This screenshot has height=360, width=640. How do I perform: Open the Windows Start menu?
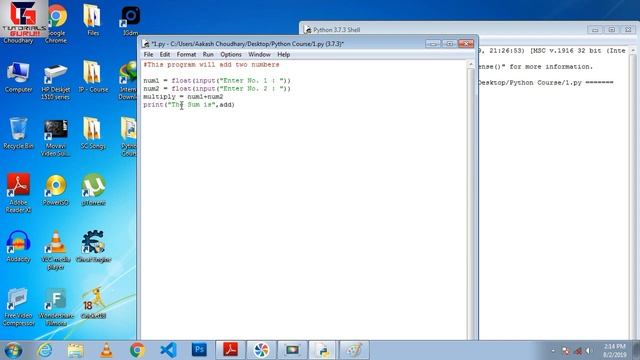click(x=13, y=351)
